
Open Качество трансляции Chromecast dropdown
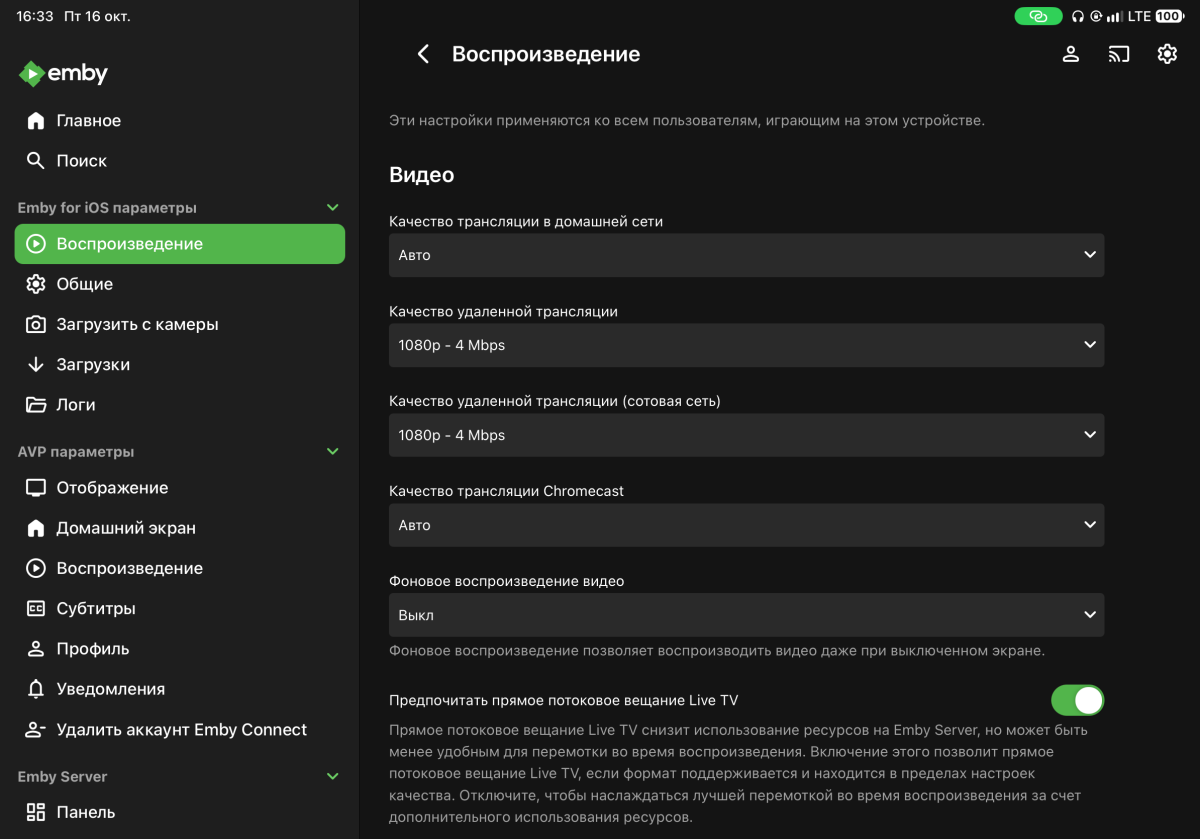746,525
